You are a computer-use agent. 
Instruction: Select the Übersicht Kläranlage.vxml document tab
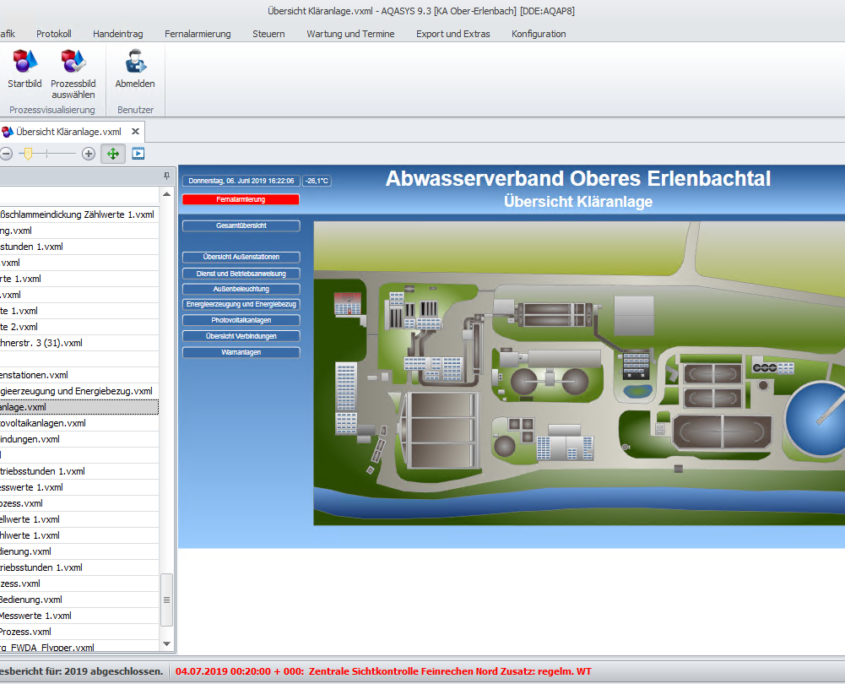click(68, 132)
